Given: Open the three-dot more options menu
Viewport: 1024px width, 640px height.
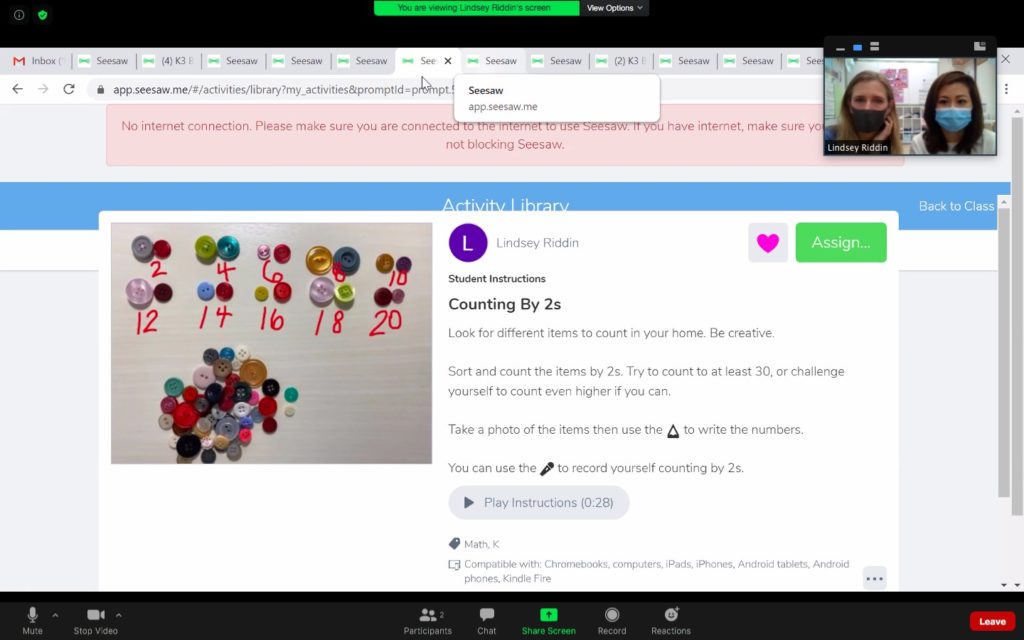Looking at the screenshot, I should pos(874,578).
